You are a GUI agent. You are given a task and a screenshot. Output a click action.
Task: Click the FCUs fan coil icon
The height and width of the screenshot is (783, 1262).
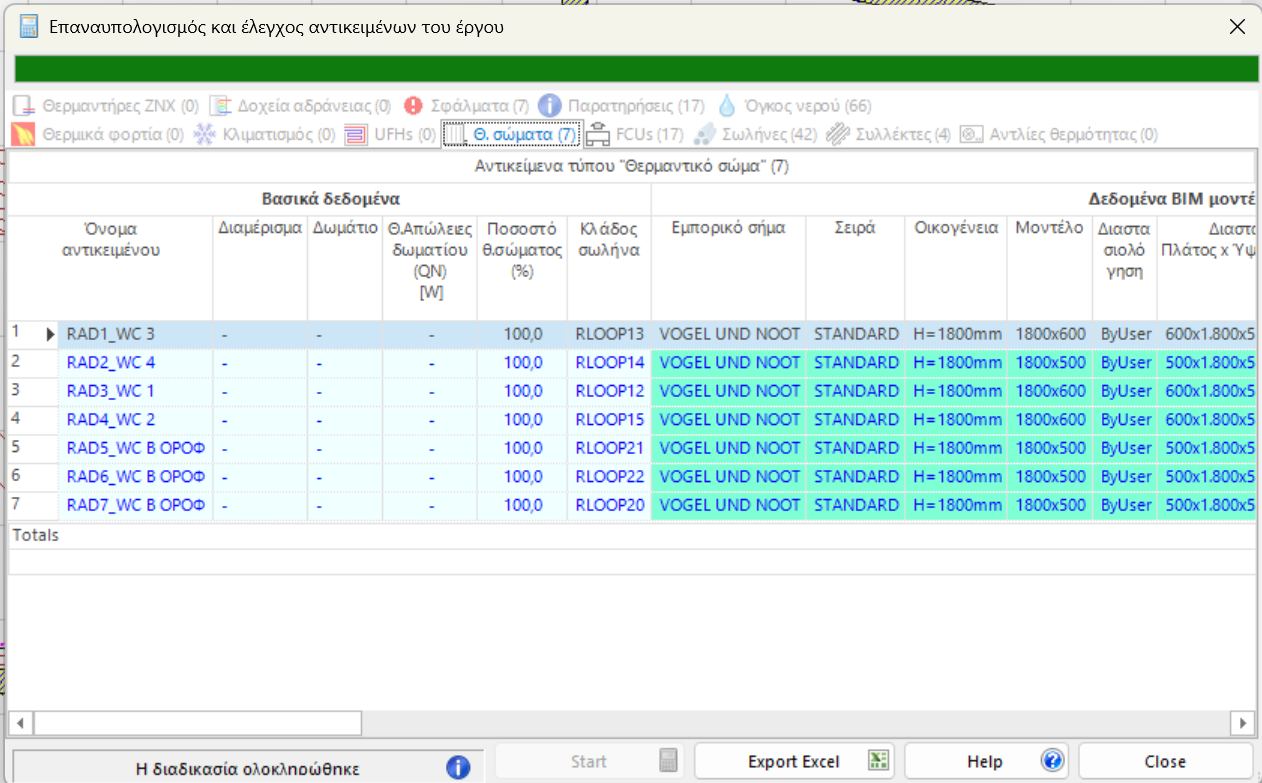[x=598, y=134]
